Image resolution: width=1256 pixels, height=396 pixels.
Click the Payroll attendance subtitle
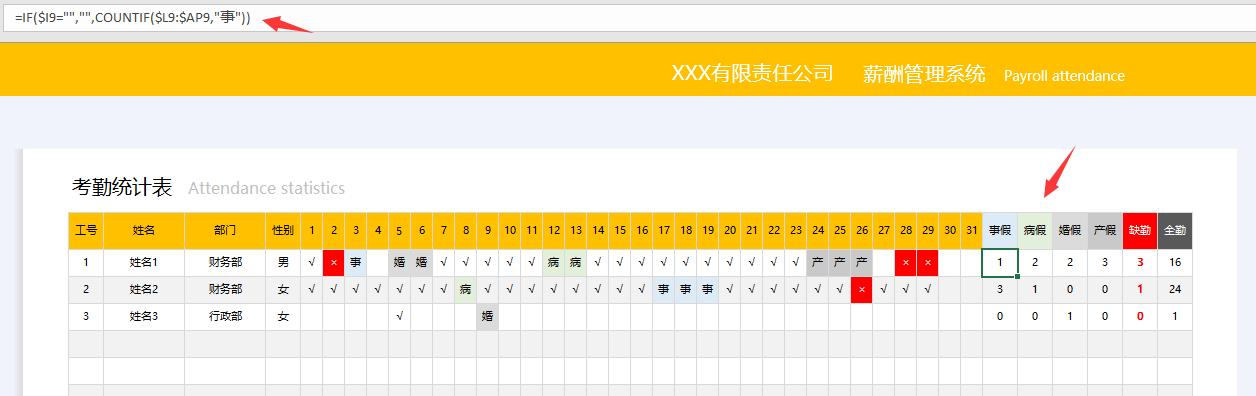pos(1064,76)
